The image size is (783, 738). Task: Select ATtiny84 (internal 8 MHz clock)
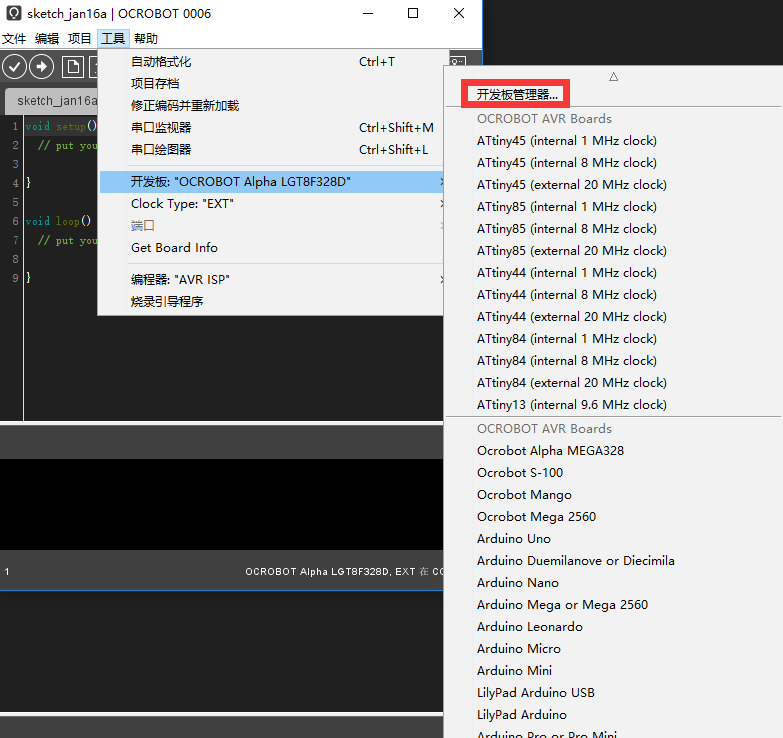point(566,361)
